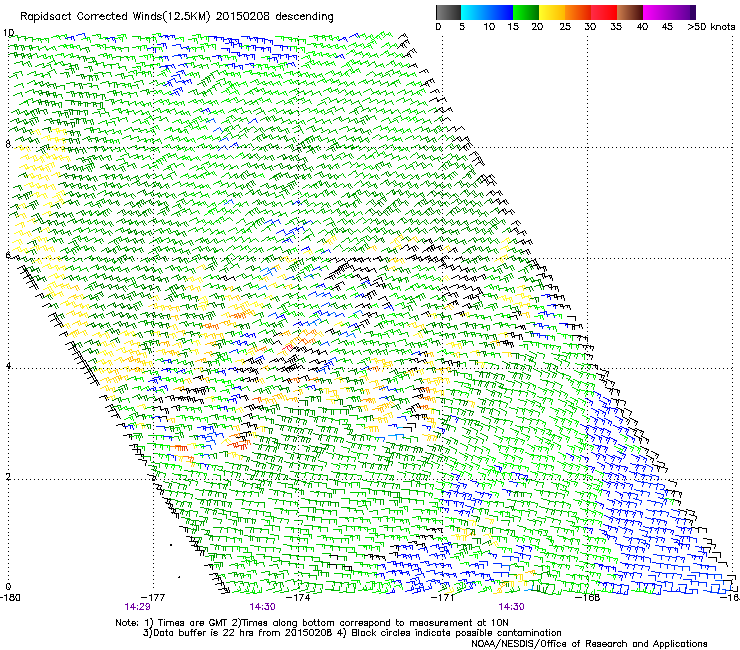
Task: Click the orange 25-30 knots color bar segment
Action: (578, 12)
